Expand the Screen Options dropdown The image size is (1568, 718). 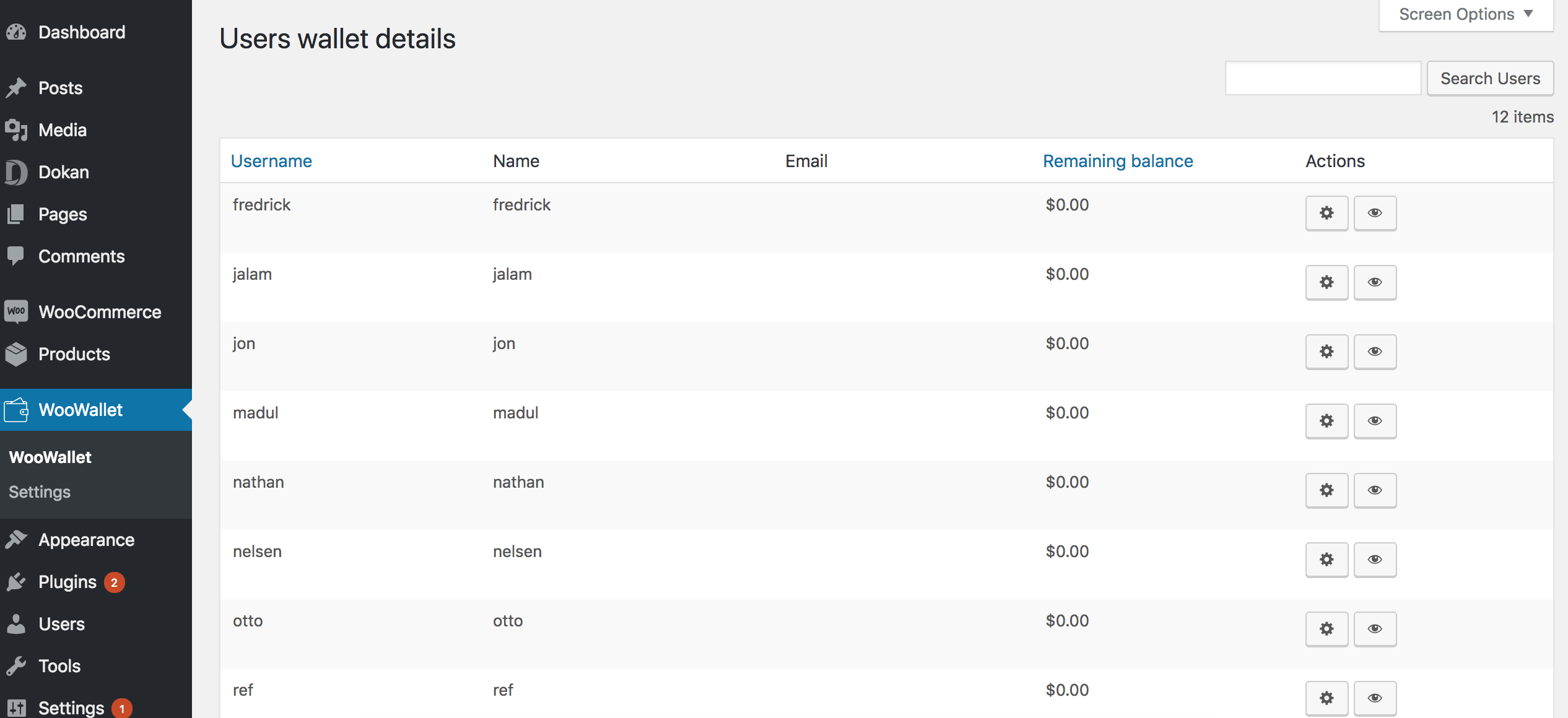tap(1466, 14)
